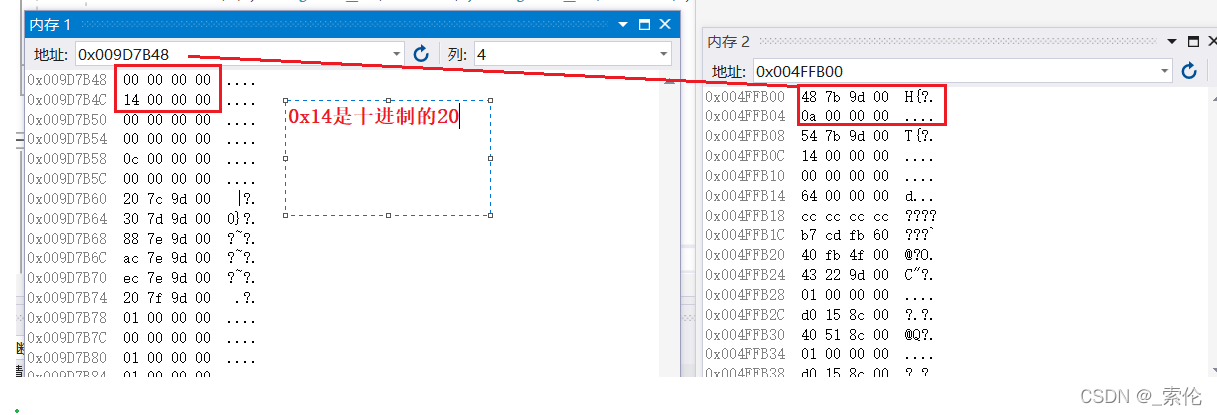Click hex bytes 40 fb 4f 00 in Memory 2
Screen dimensions: 1217x415
[x=845, y=255]
